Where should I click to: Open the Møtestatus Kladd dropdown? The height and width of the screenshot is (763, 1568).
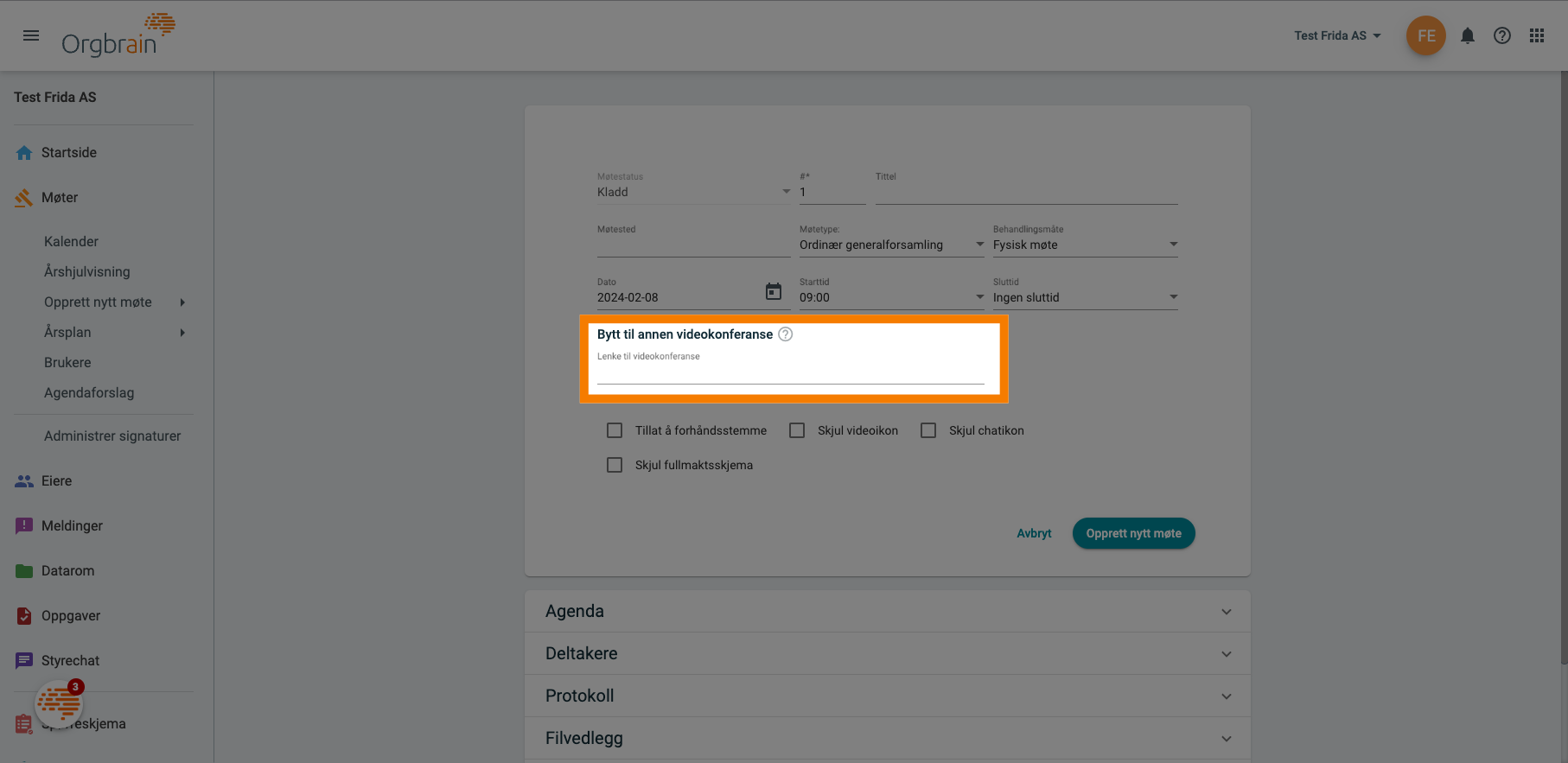tap(693, 192)
